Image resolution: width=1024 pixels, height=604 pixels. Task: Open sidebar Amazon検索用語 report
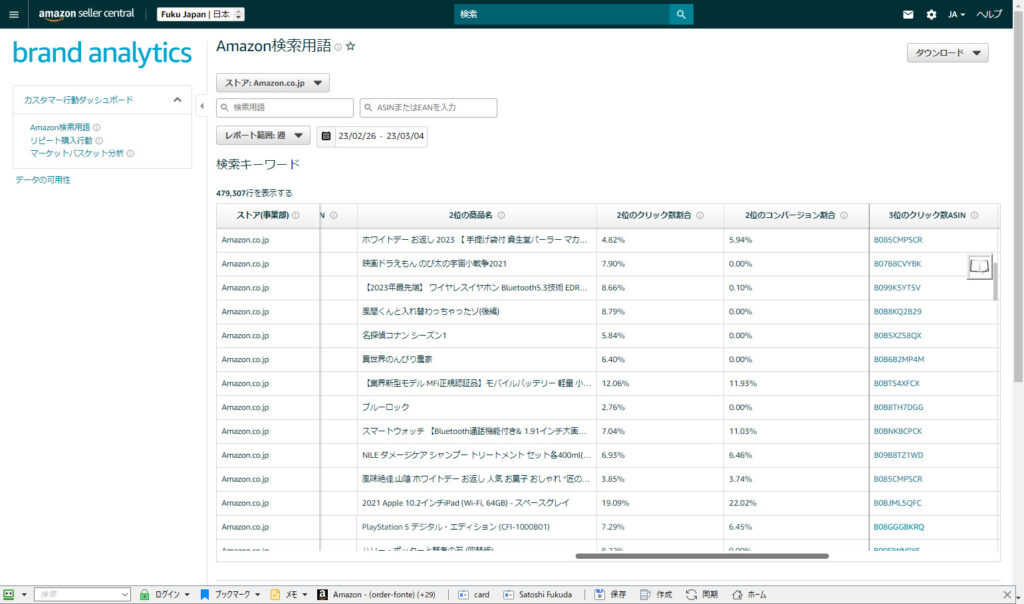coord(60,127)
